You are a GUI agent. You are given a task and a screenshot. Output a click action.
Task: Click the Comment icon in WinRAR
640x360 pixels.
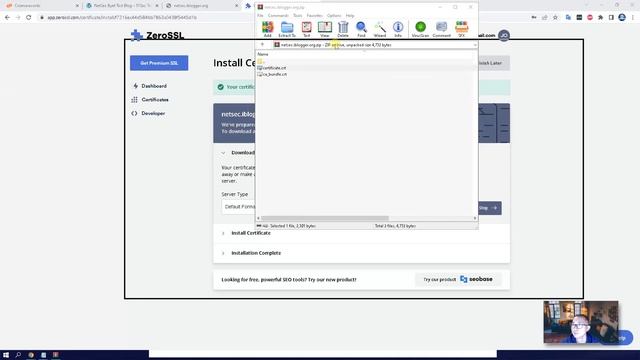pyautogui.click(x=441, y=29)
